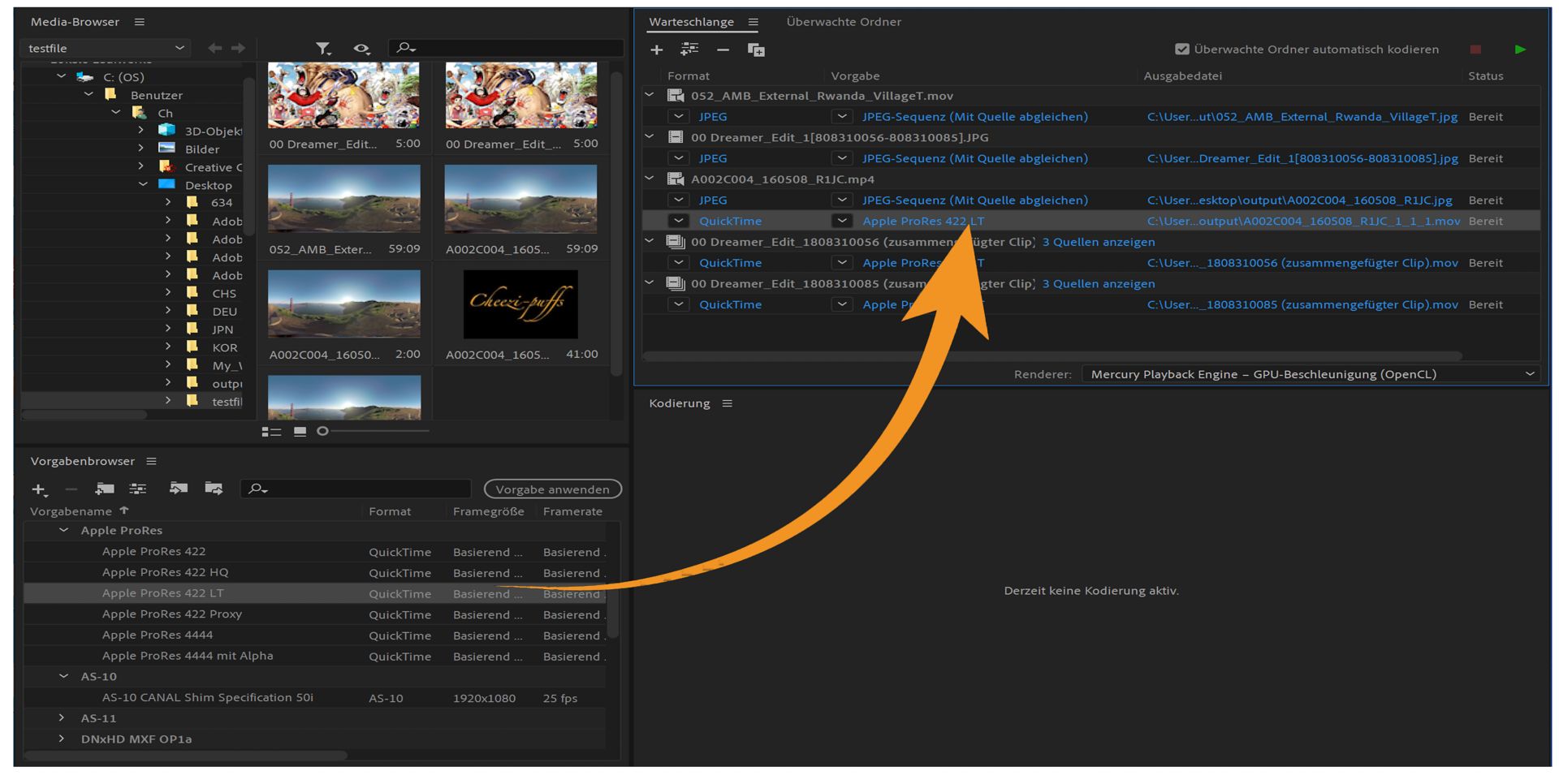1559x784 pixels.
Task: Click the first 3 Quellen anzeigen link
Action: [x=1098, y=242]
